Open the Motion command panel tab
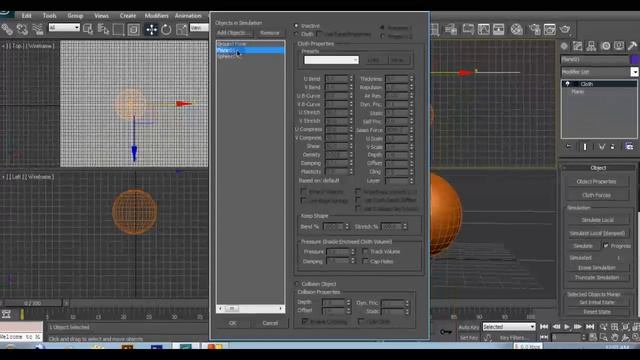The image size is (640, 360). (x=605, y=46)
